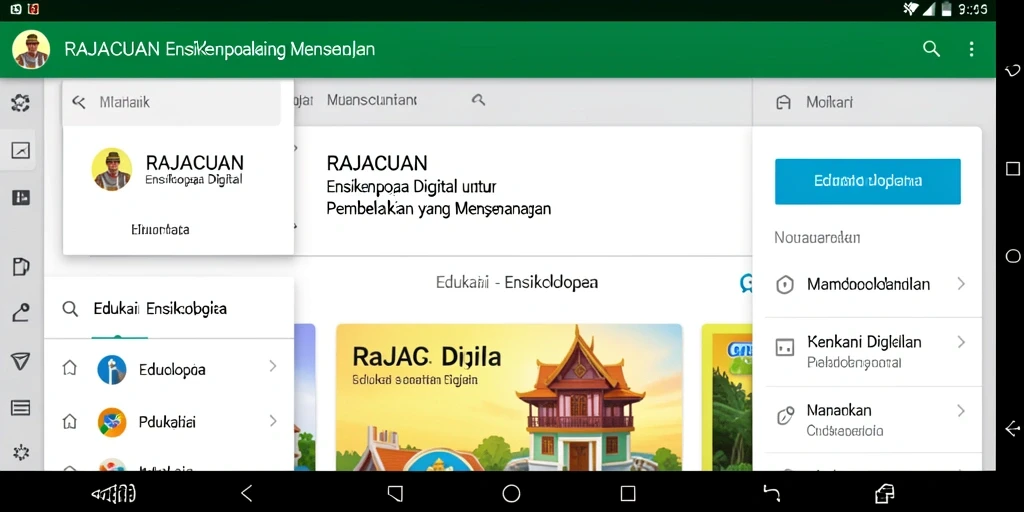
Task: Expand the Pdukaliai row chevron
Action: point(273,421)
